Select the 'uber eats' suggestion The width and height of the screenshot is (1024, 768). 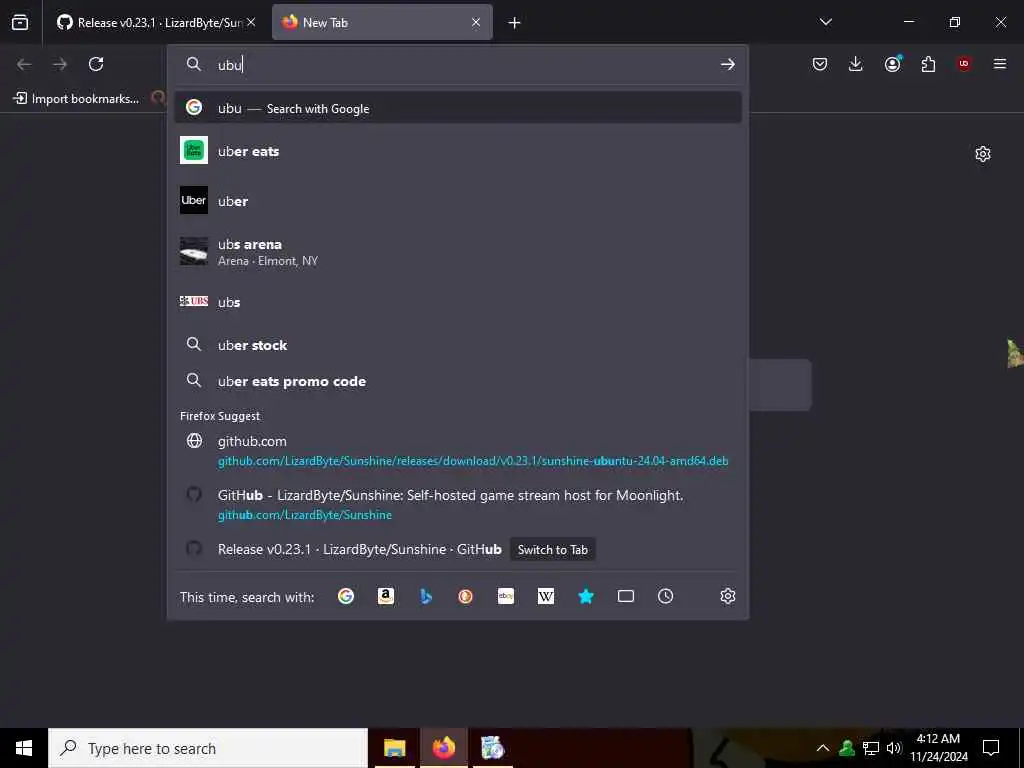pyautogui.click(x=458, y=151)
